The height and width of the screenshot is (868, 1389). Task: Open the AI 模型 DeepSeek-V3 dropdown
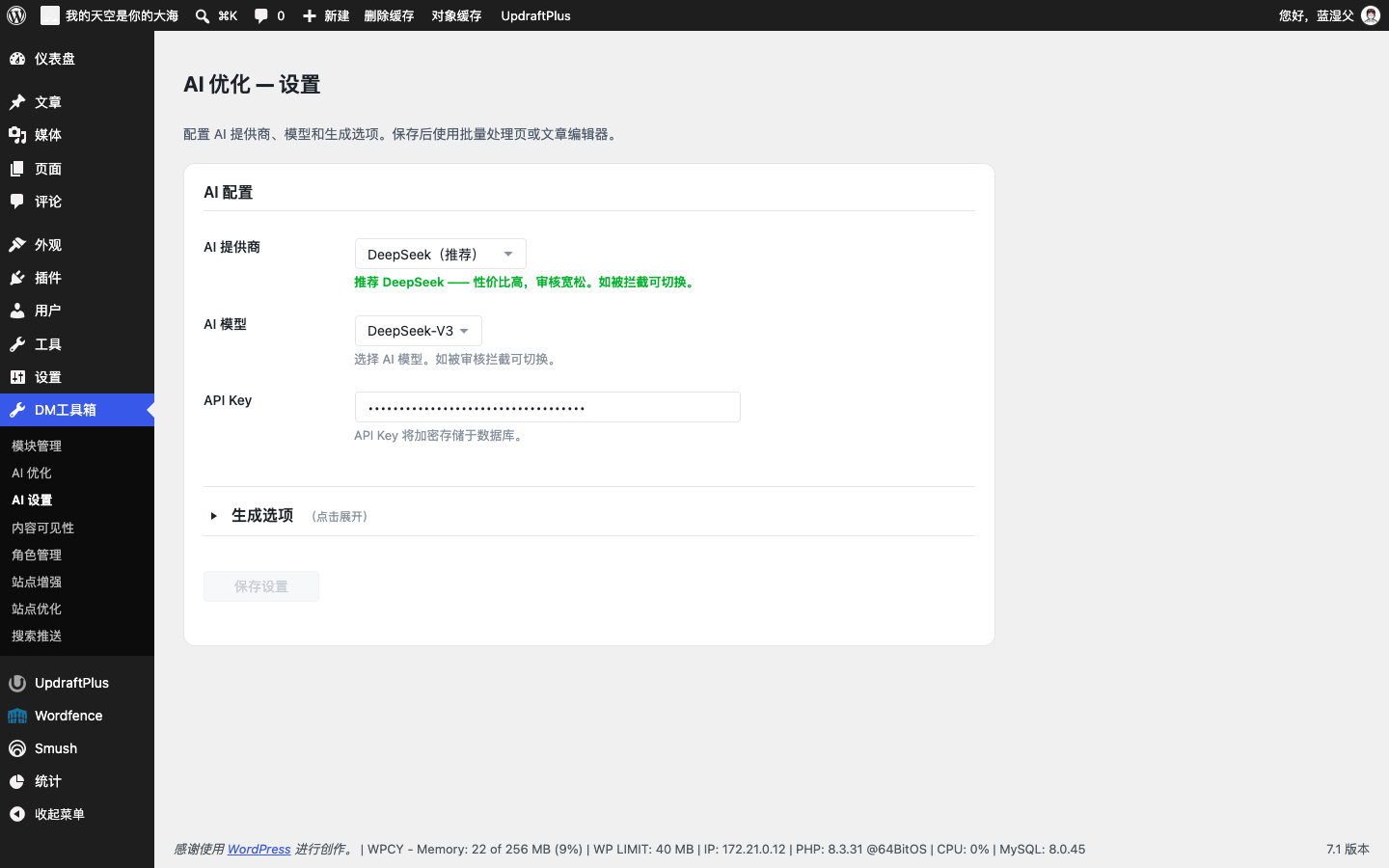[419, 331]
